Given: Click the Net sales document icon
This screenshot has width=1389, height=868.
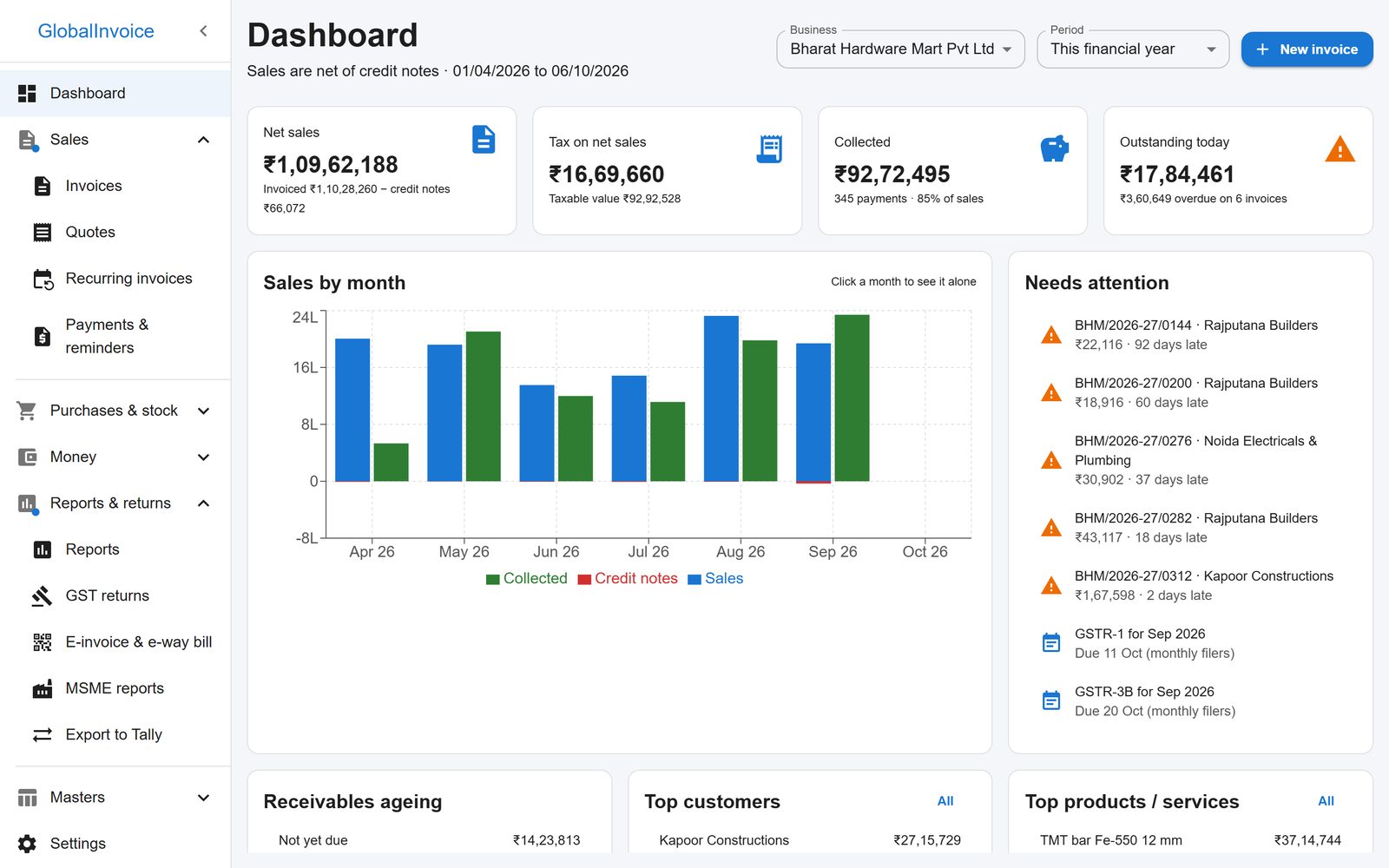Looking at the screenshot, I should point(484,139).
